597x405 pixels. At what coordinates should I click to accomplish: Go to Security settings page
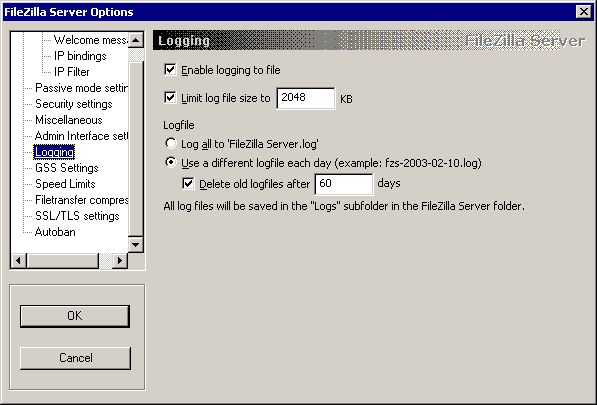[74, 104]
